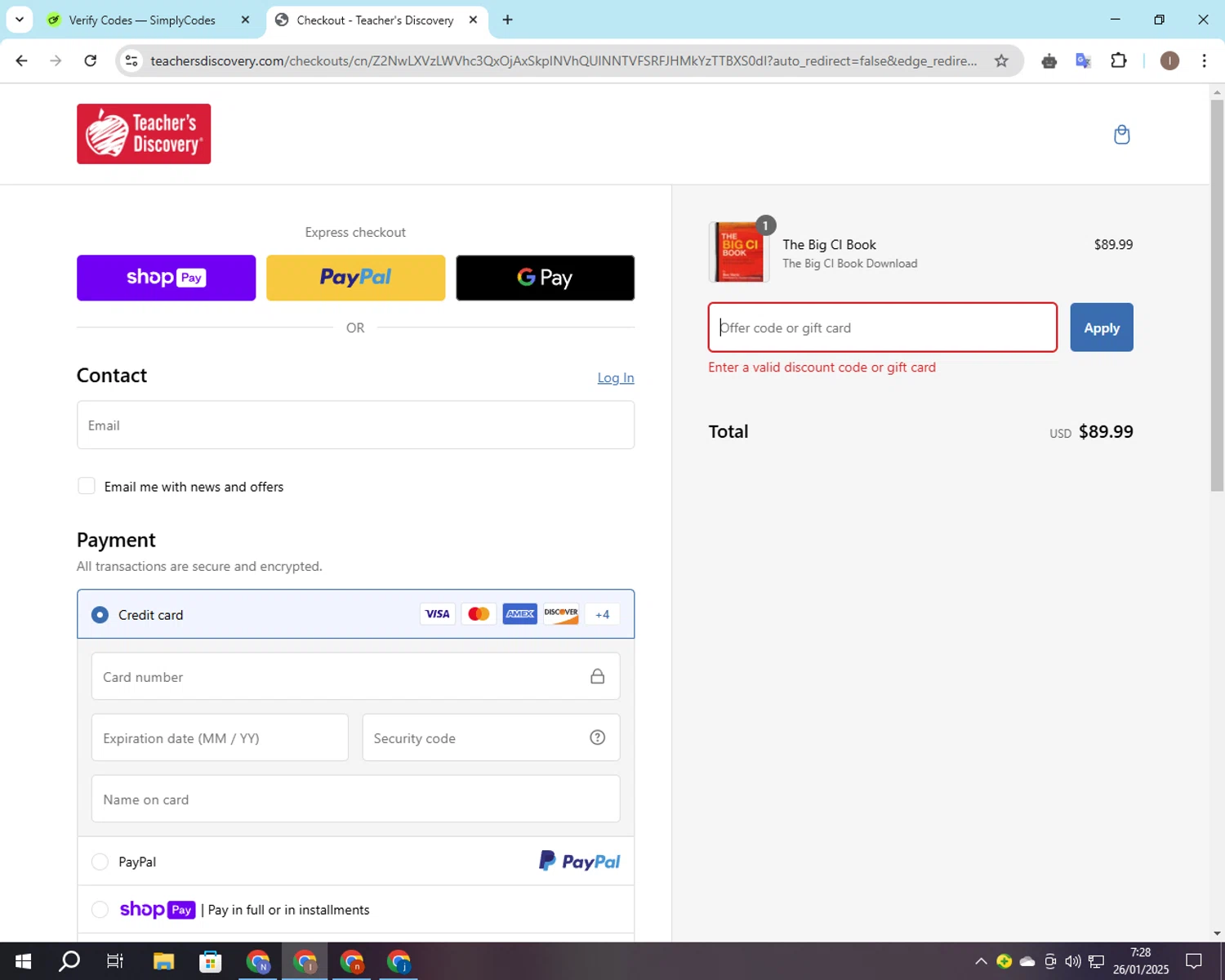1225x980 pixels.
Task: Switch to the Verify Codes — SimplyCodes tab
Action: (x=142, y=20)
